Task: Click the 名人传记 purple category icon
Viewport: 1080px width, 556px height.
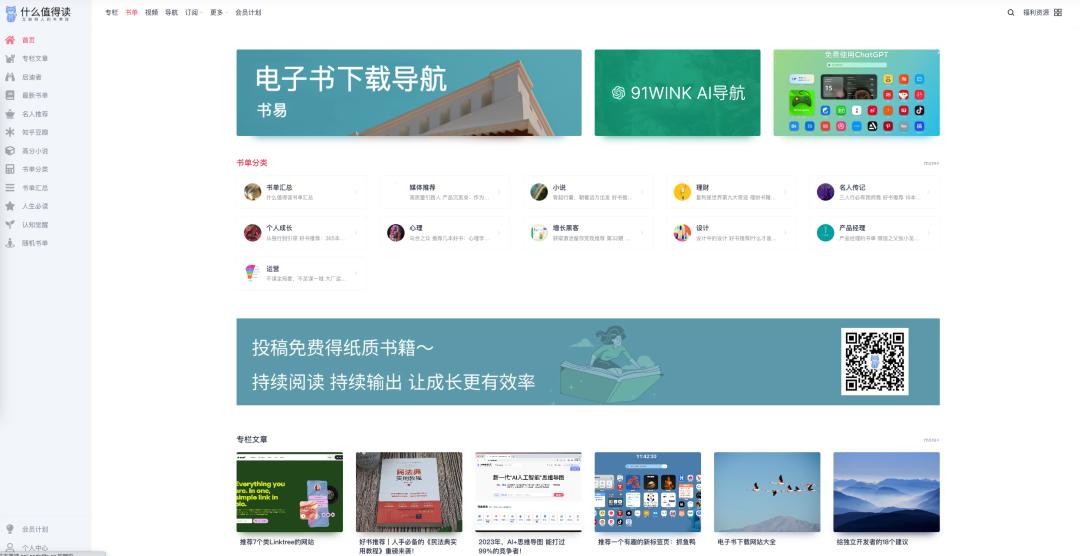Action: [825, 192]
